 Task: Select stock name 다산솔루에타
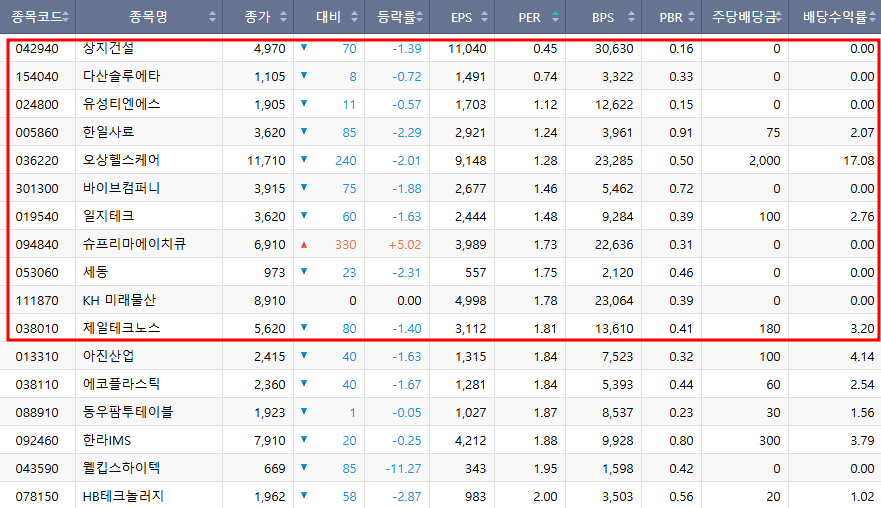coord(121,76)
